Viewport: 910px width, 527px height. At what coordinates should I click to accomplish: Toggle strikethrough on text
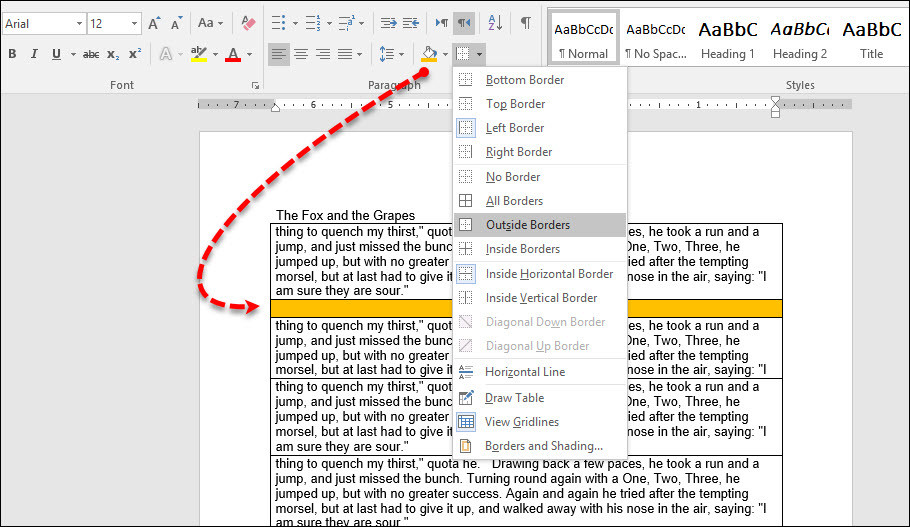point(91,54)
